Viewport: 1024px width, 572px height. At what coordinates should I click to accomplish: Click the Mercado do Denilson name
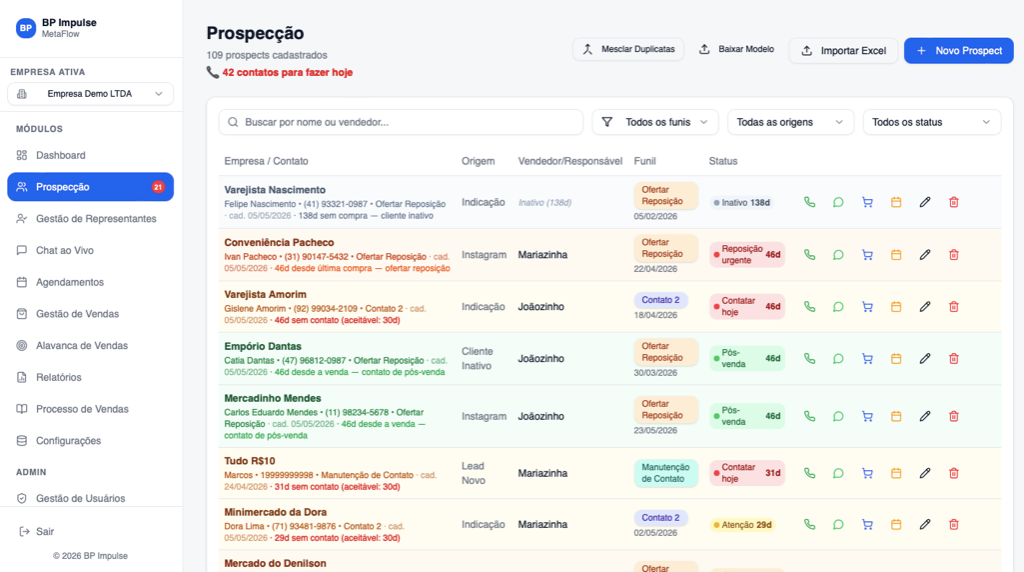point(275,564)
